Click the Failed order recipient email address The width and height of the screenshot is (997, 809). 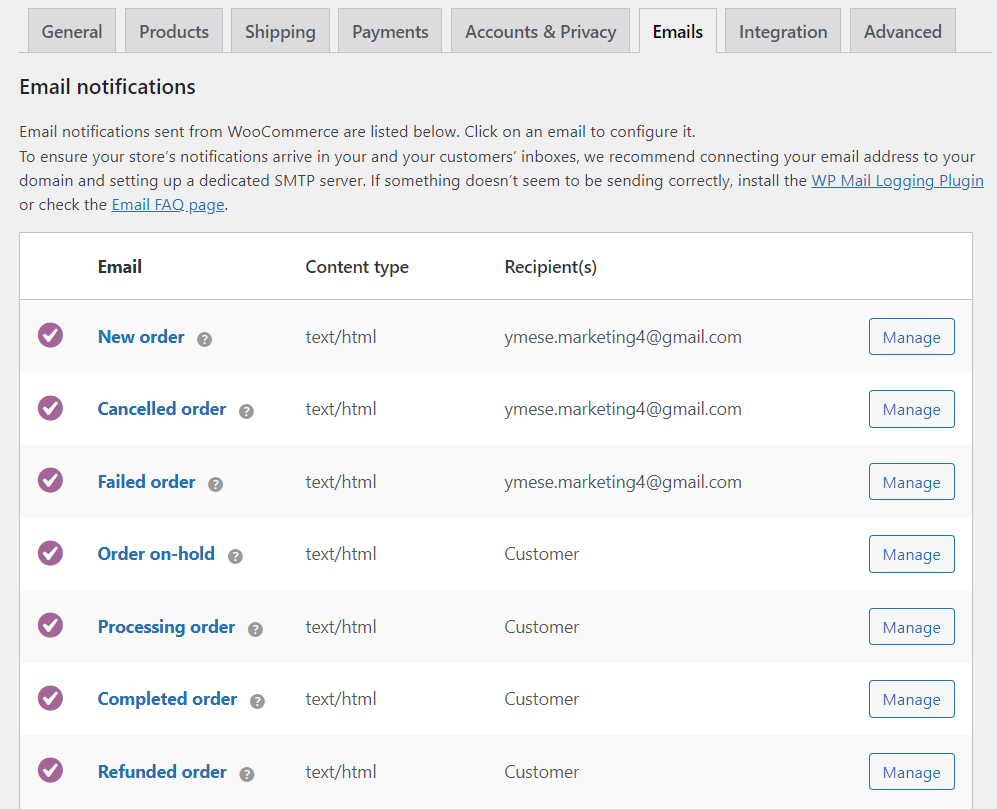[x=623, y=482]
